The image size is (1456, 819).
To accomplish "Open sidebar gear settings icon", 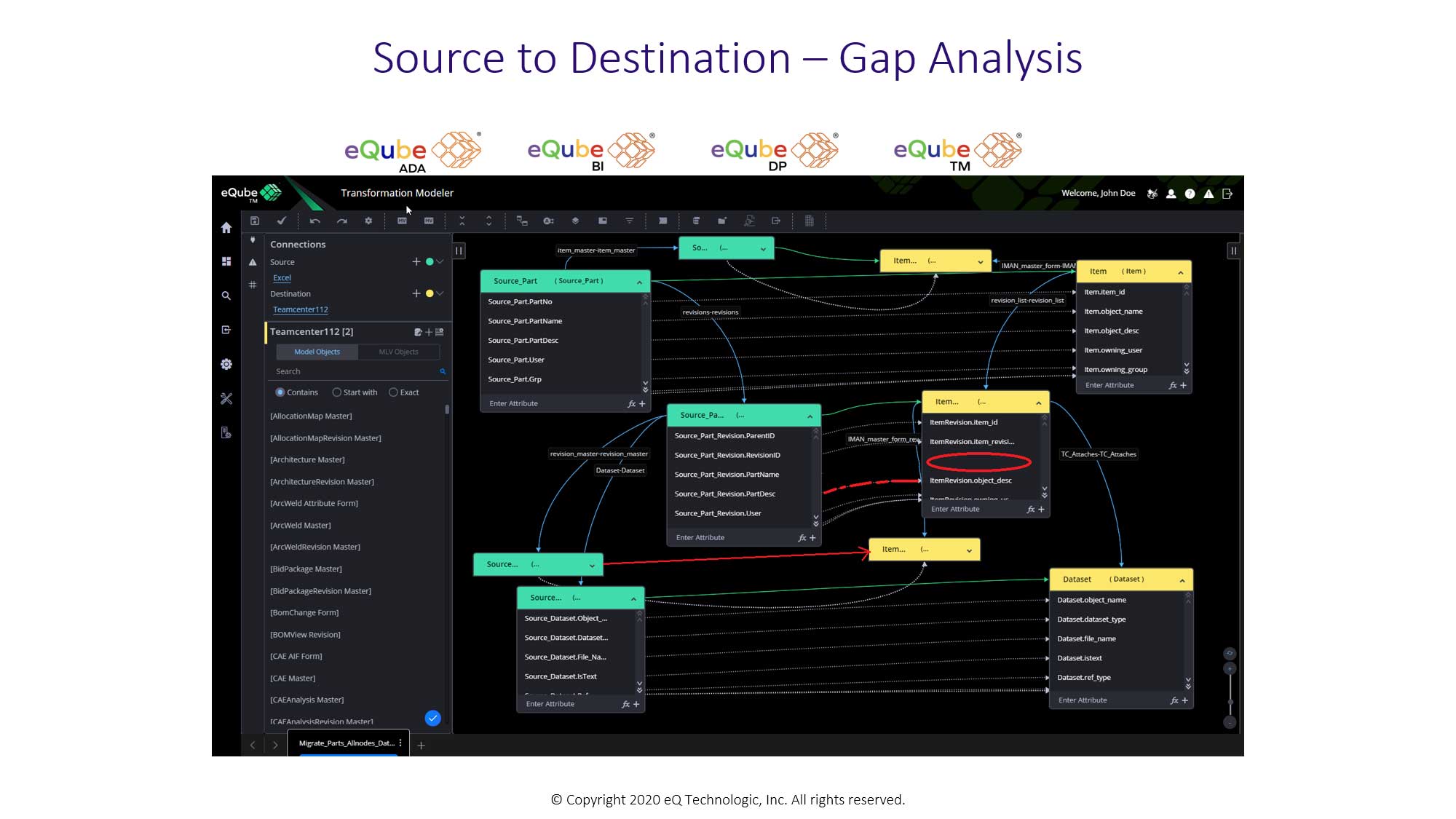I will point(226,364).
